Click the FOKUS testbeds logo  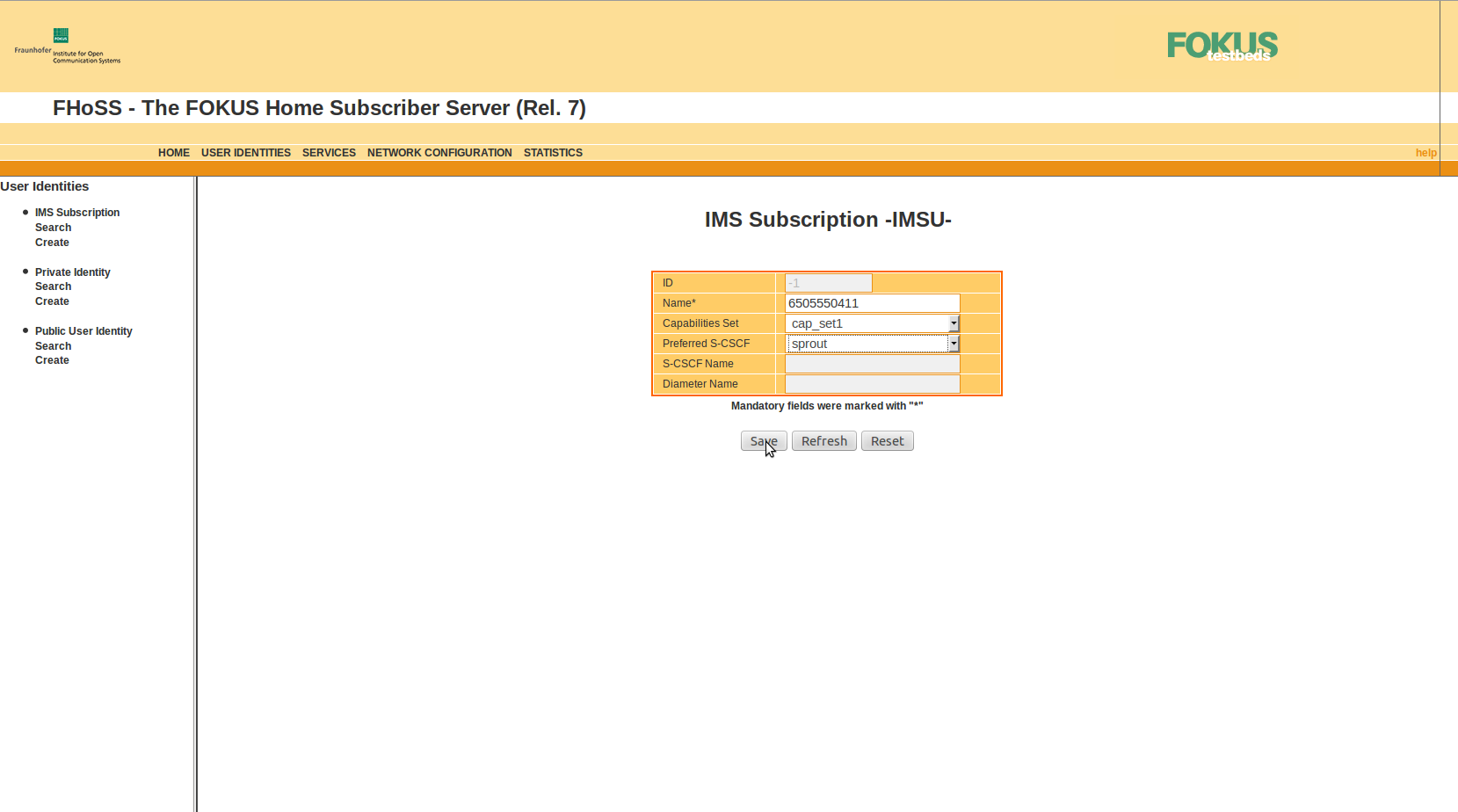coord(1222,46)
